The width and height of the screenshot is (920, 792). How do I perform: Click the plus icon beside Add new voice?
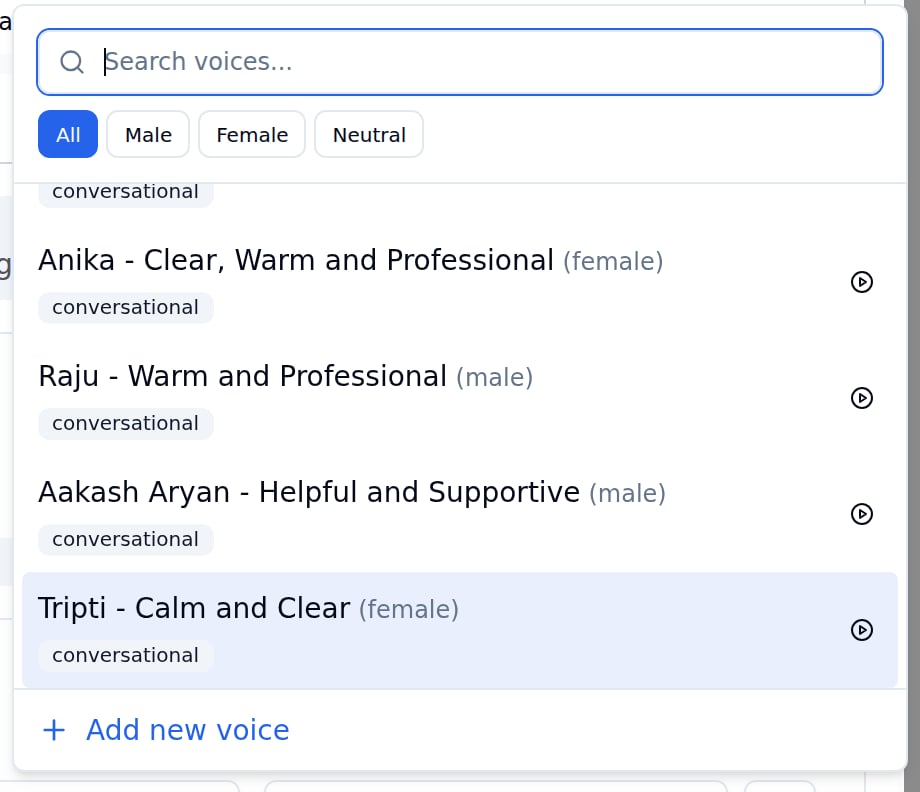tap(54, 730)
